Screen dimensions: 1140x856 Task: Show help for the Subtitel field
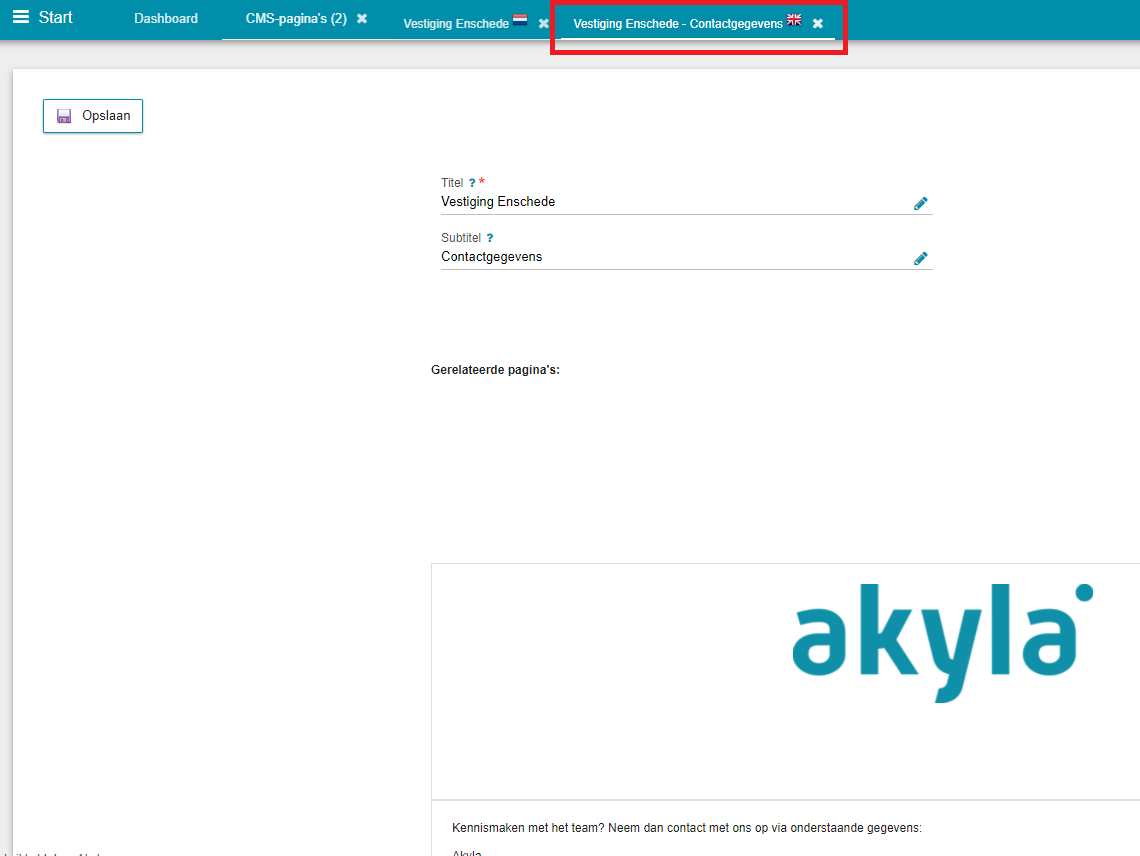coord(490,238)
